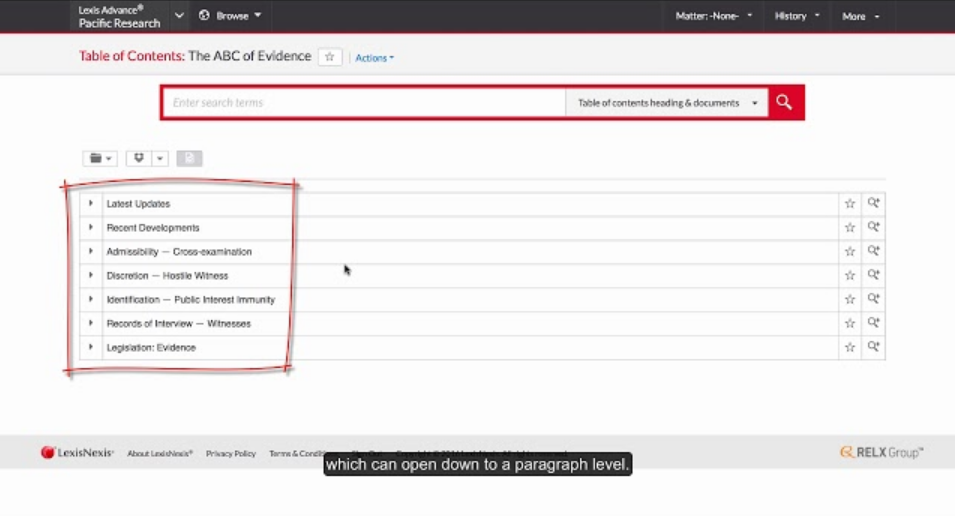Viewport: 955px width, 516px height.
Task: Click the Enter search terms field
Action: click(365, 102)
